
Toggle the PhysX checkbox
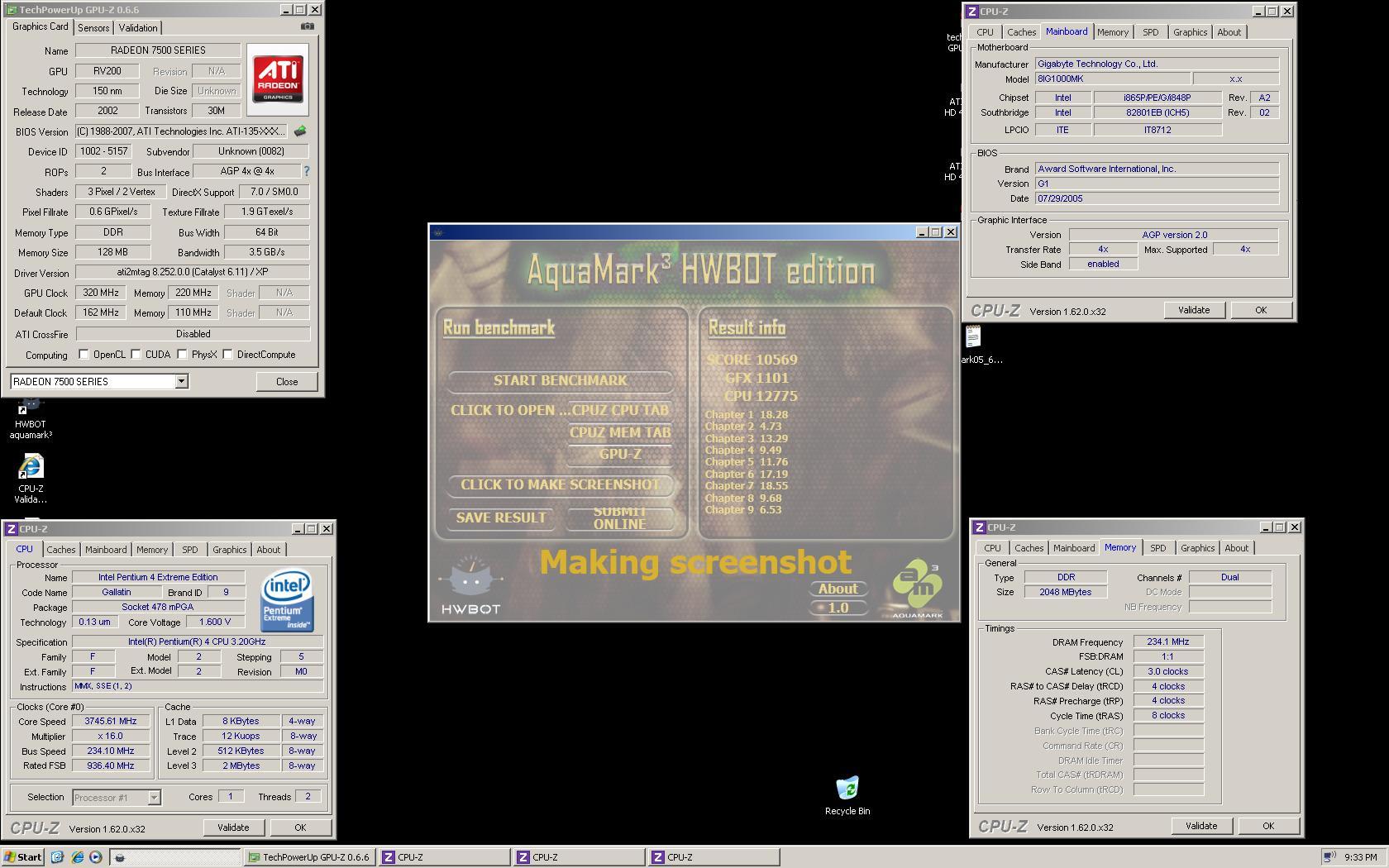click(x=182, y=355)
